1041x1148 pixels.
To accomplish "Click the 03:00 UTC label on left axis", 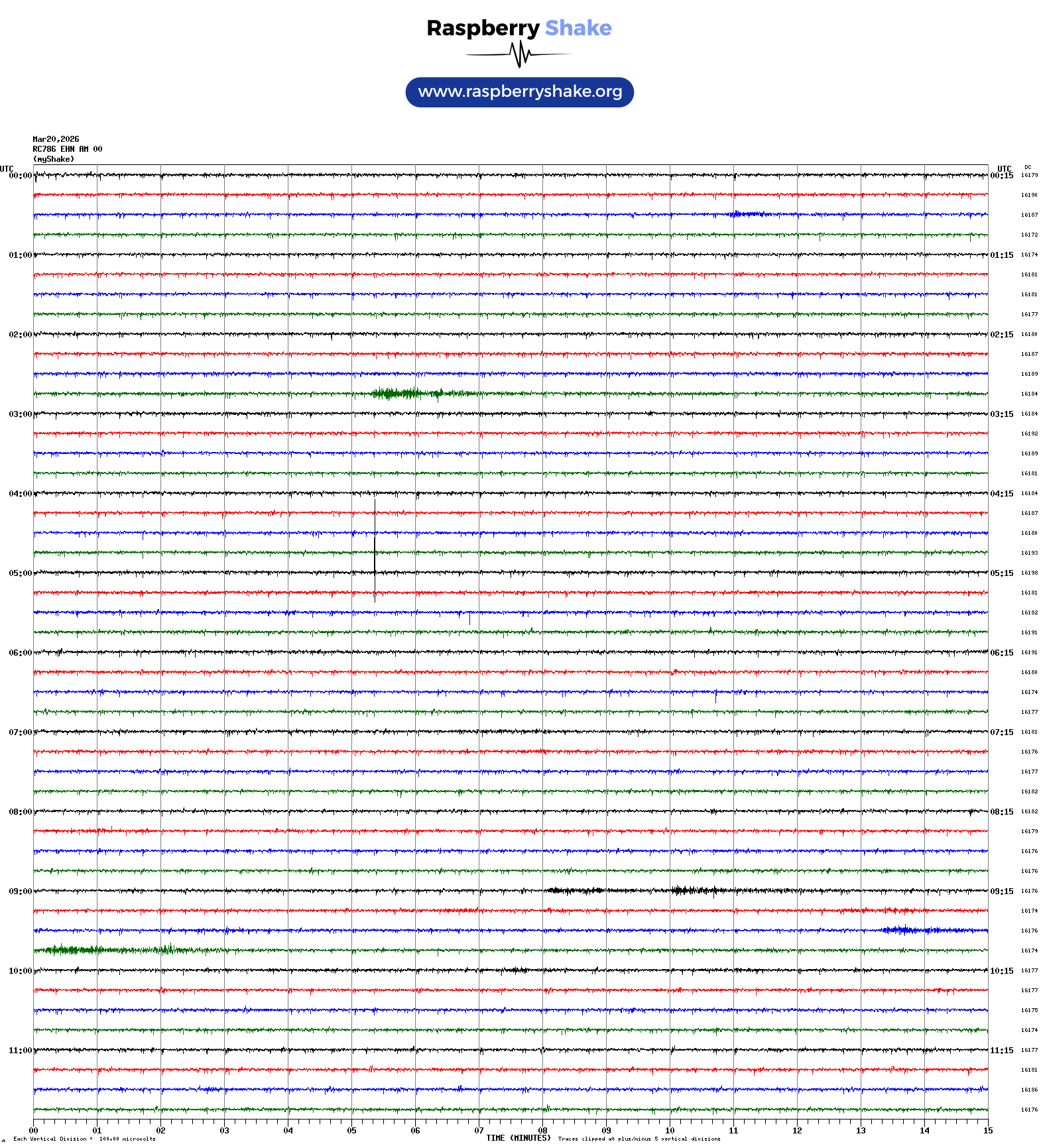I will pos(20,414).
